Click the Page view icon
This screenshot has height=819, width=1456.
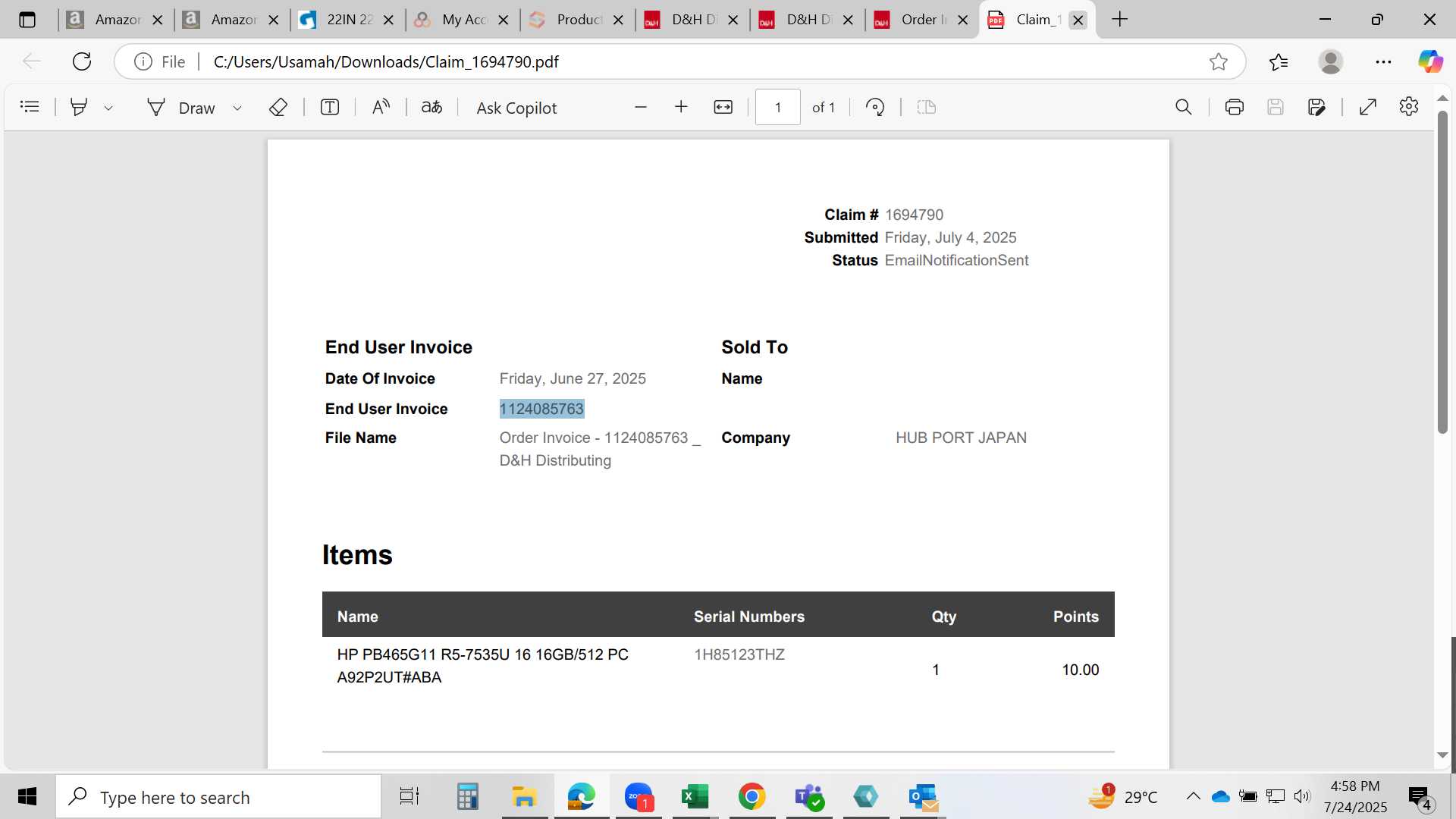[x=927, y=107]
